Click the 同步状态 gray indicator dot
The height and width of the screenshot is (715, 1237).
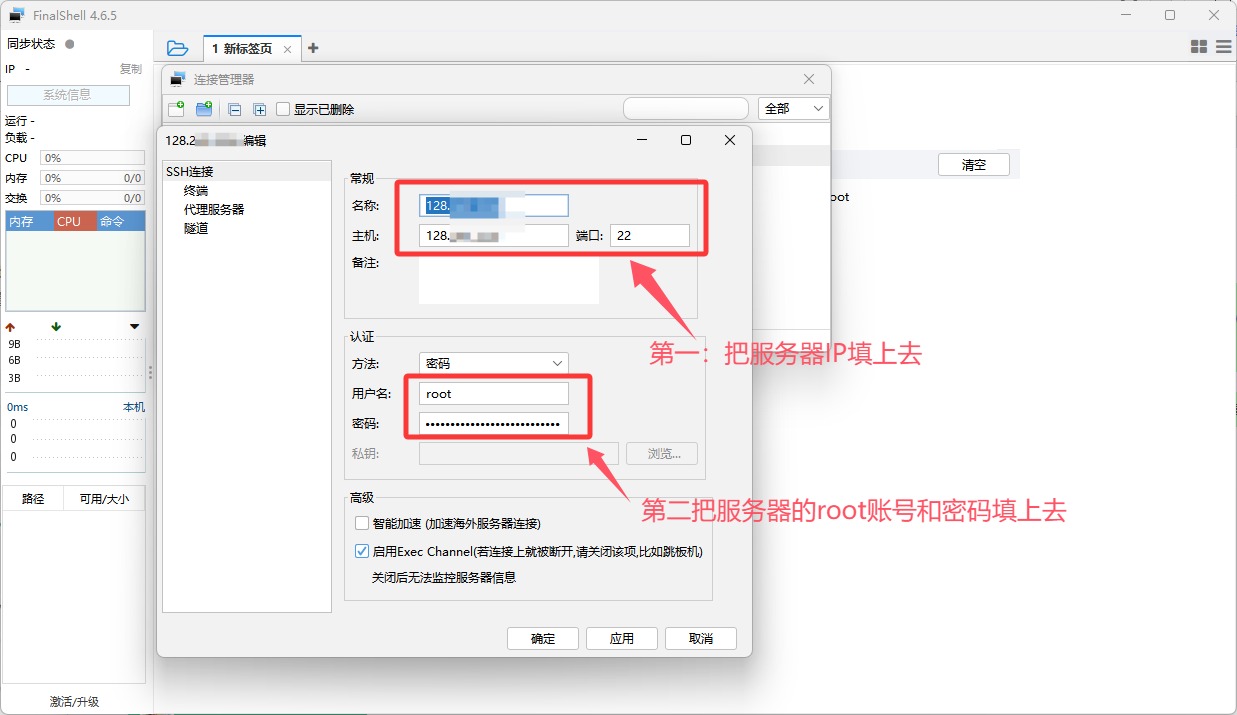70,44
